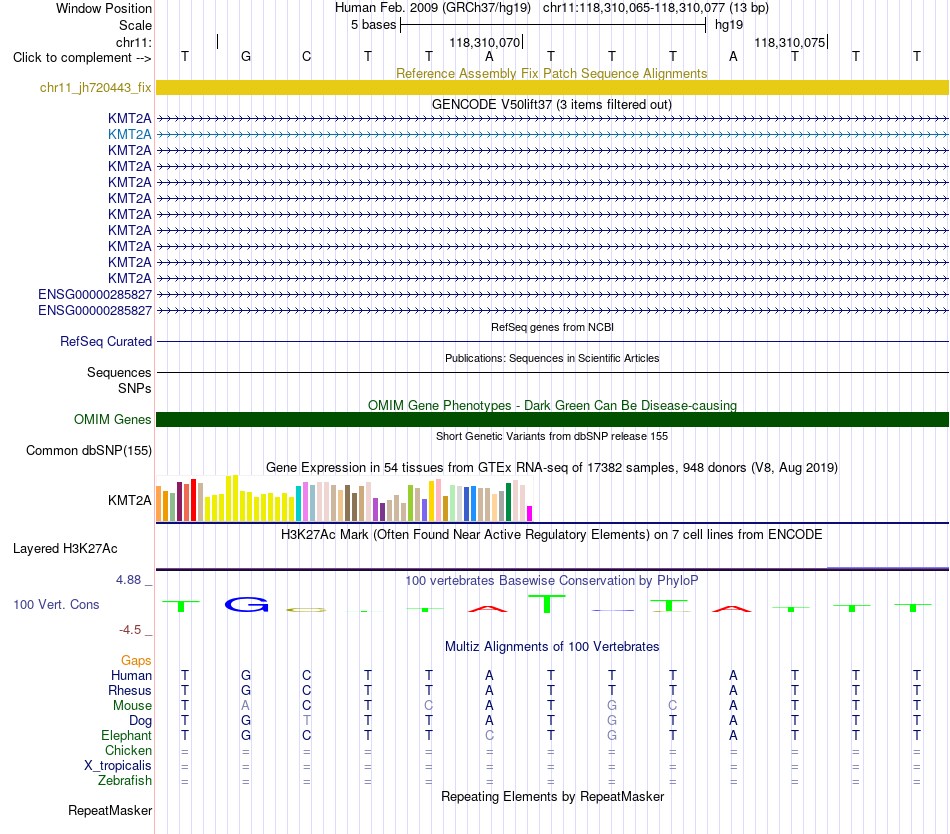
Task: Click 'OMIM Gene Phenotypes' track title
Action: (553, 405)
